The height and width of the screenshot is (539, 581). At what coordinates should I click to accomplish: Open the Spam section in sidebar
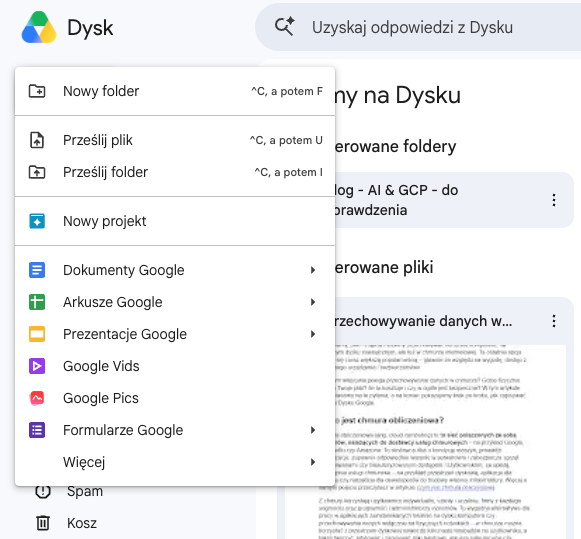(84, 492)
